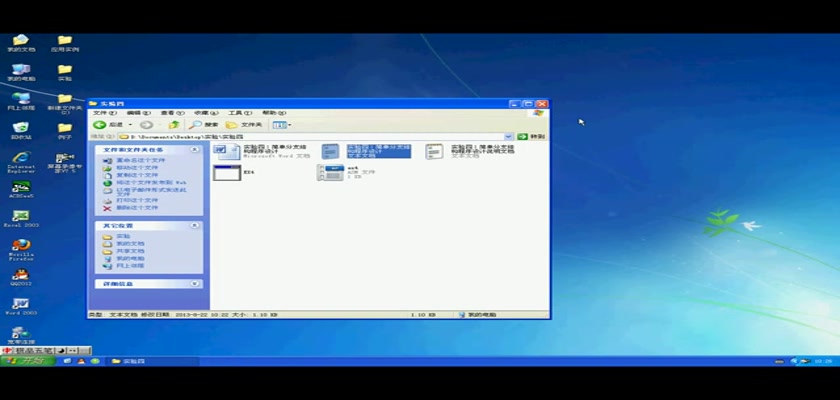Select the 新建文件夹(2) desktop folder
The height and width of the screenshot is (400, 840).
(65, 104)
